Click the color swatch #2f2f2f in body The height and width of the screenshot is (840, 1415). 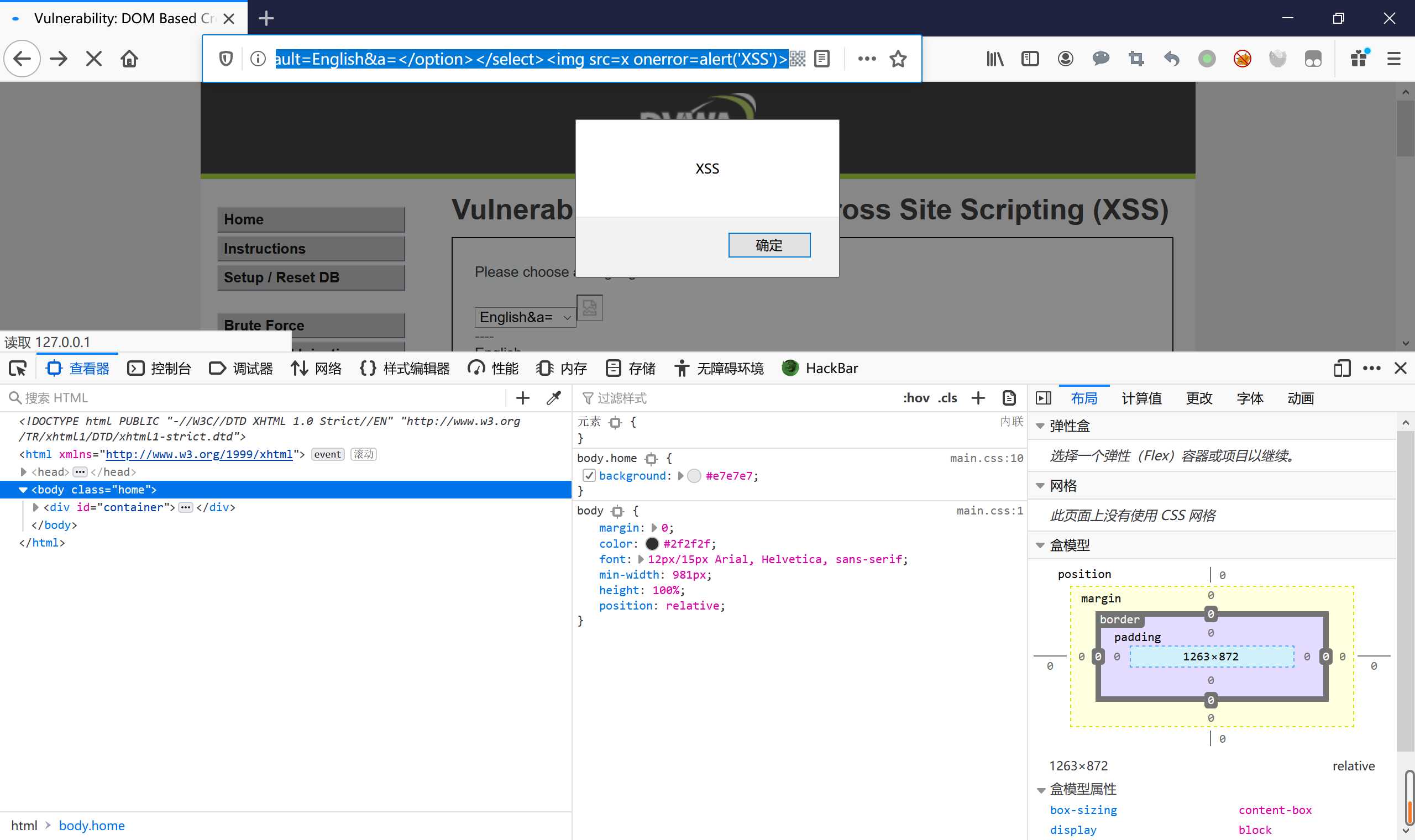(650, 543)
